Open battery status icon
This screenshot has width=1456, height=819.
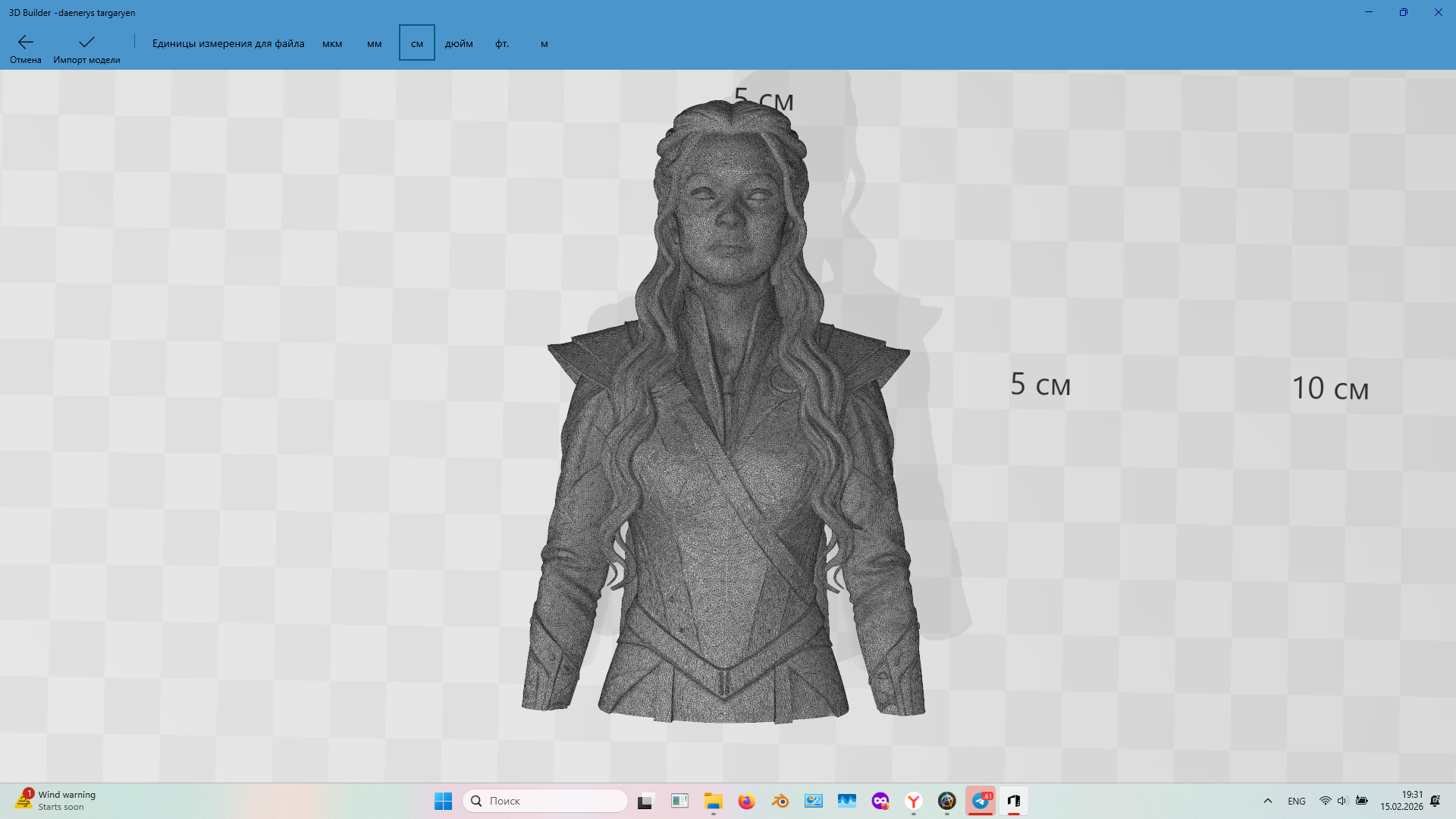click(1362, 801)
